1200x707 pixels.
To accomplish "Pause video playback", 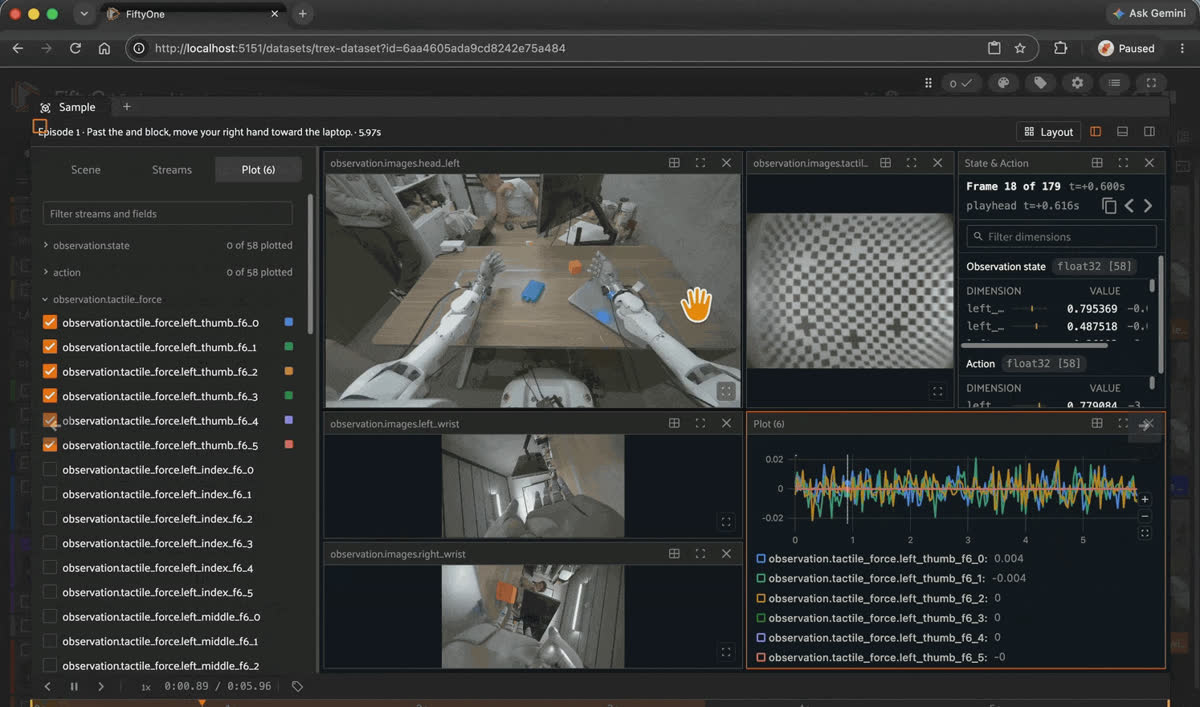I will coord(74,686).
